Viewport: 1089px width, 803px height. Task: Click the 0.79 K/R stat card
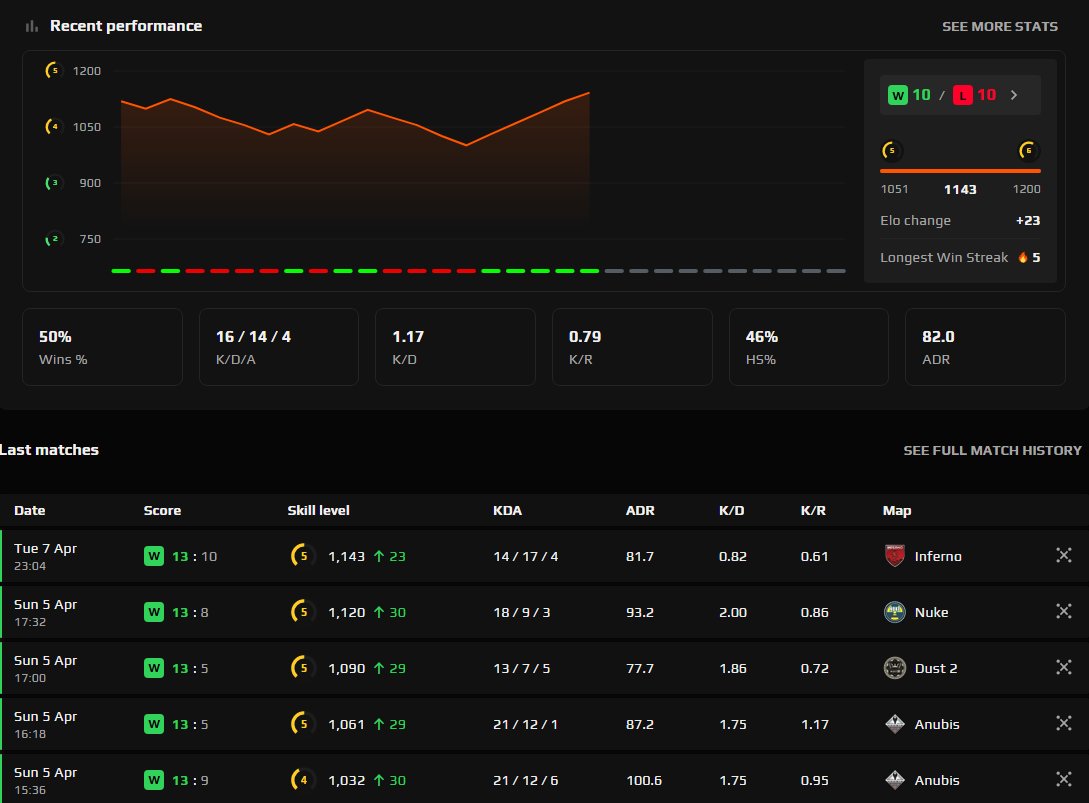click(x=632, y=347)
